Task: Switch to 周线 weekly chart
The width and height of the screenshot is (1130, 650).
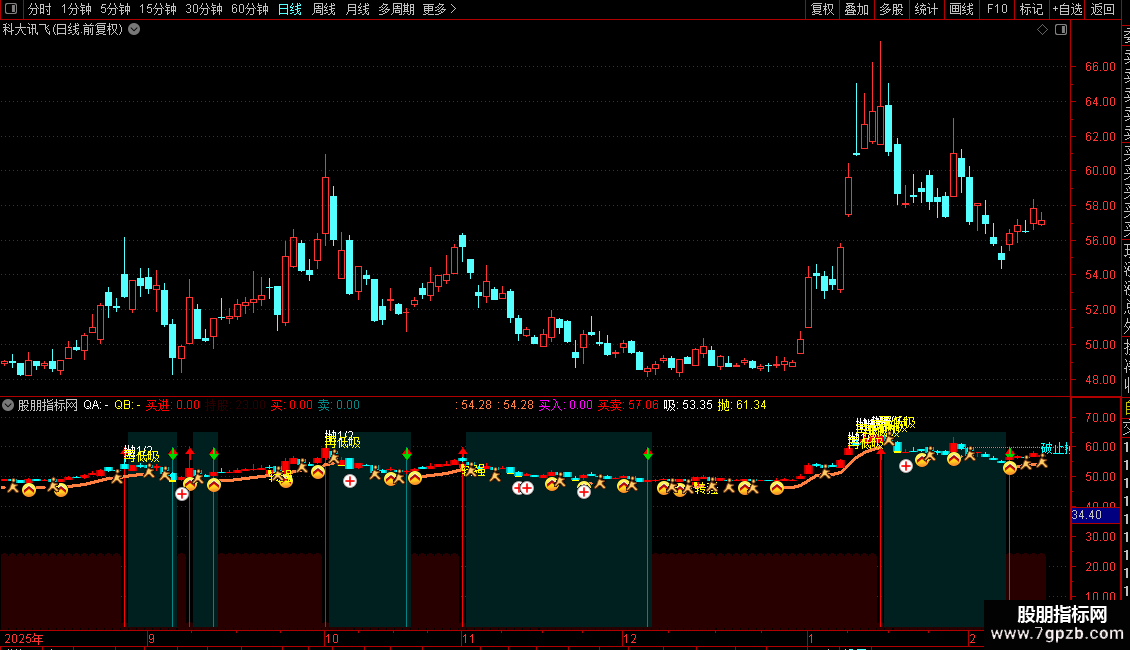Action: [x=324, y=9]
